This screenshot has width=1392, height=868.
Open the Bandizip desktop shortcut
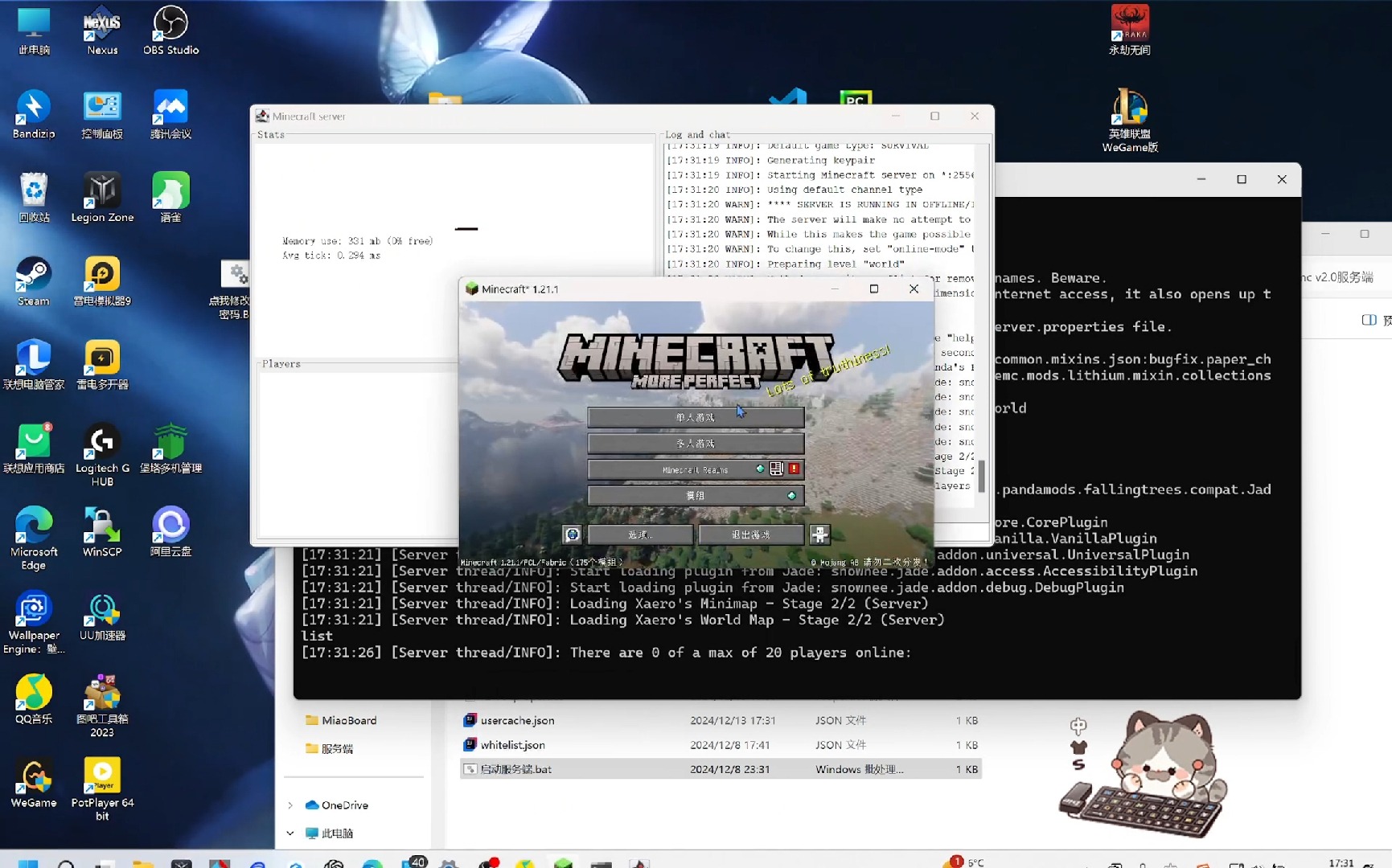(34, 114)
